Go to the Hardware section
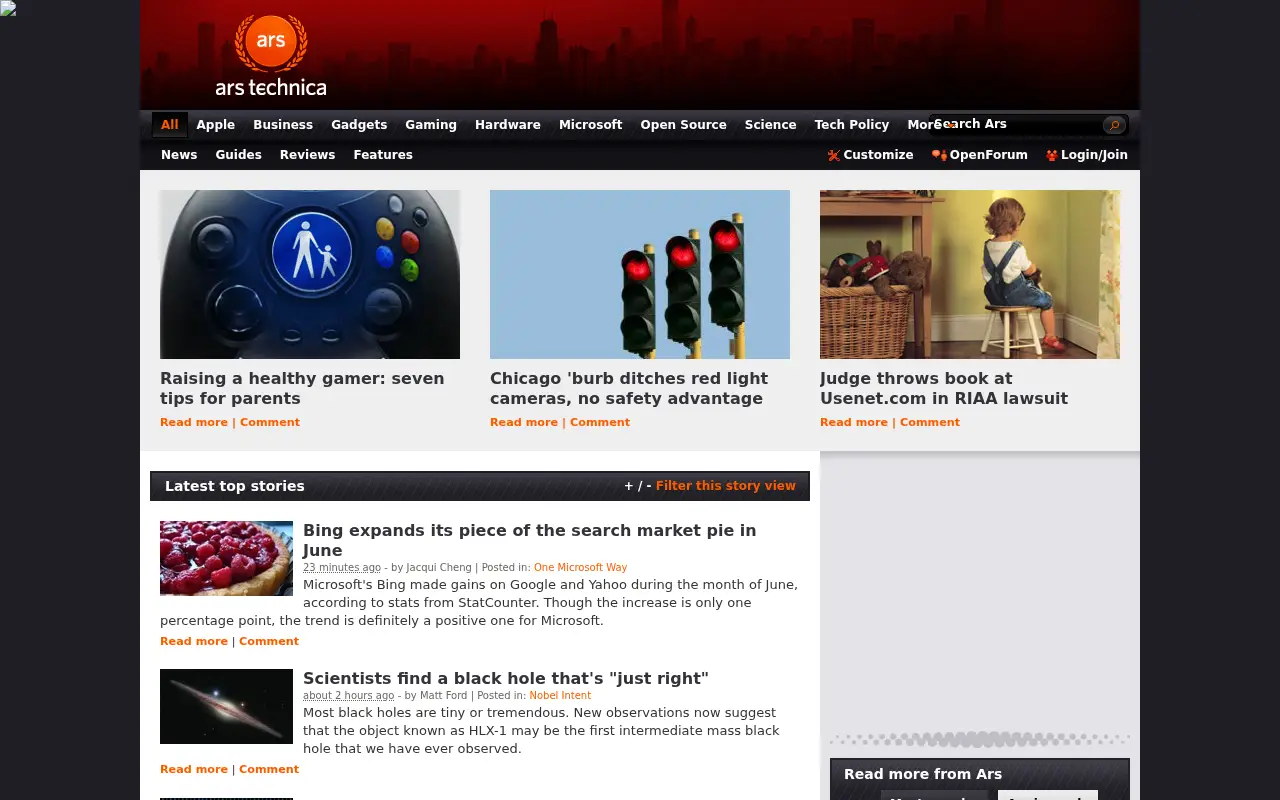This screenshot has height=800, width=1280. pos(508,125)
